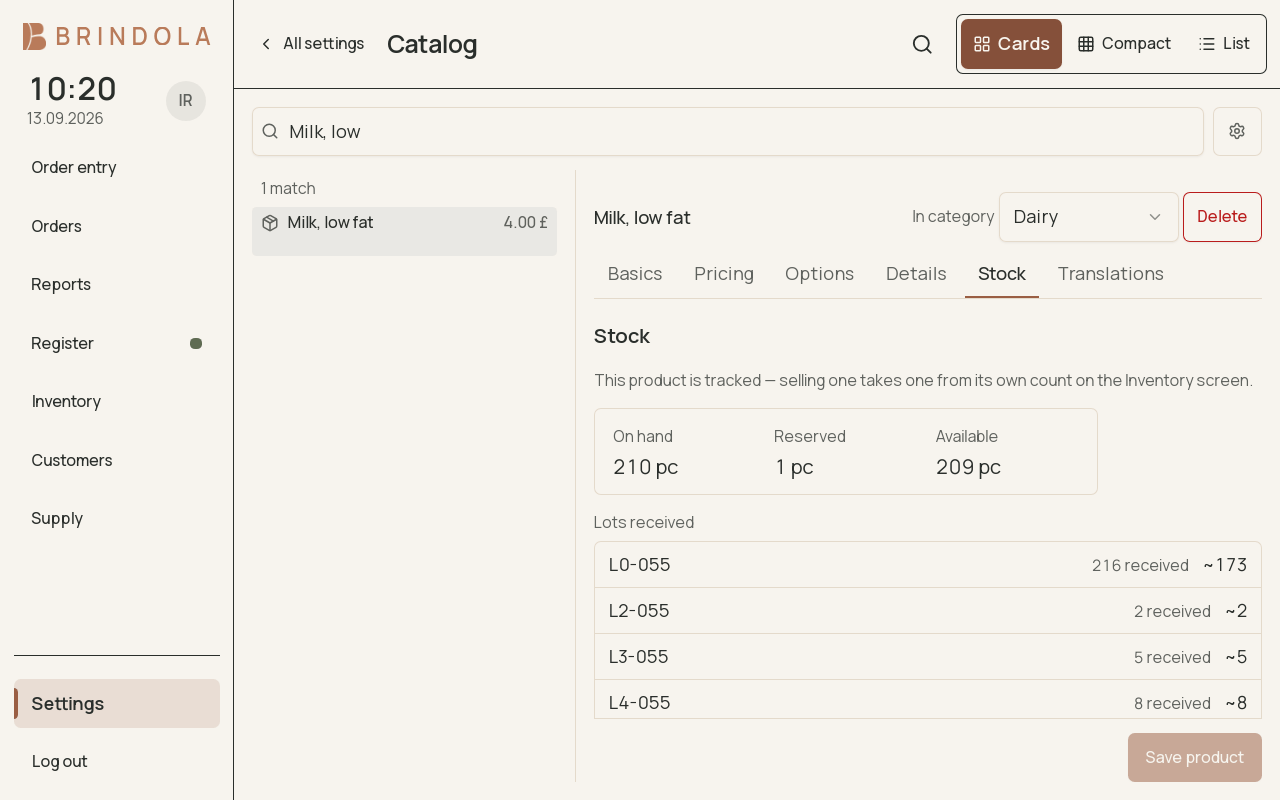Switch to List view

[x=1224, y=44]
